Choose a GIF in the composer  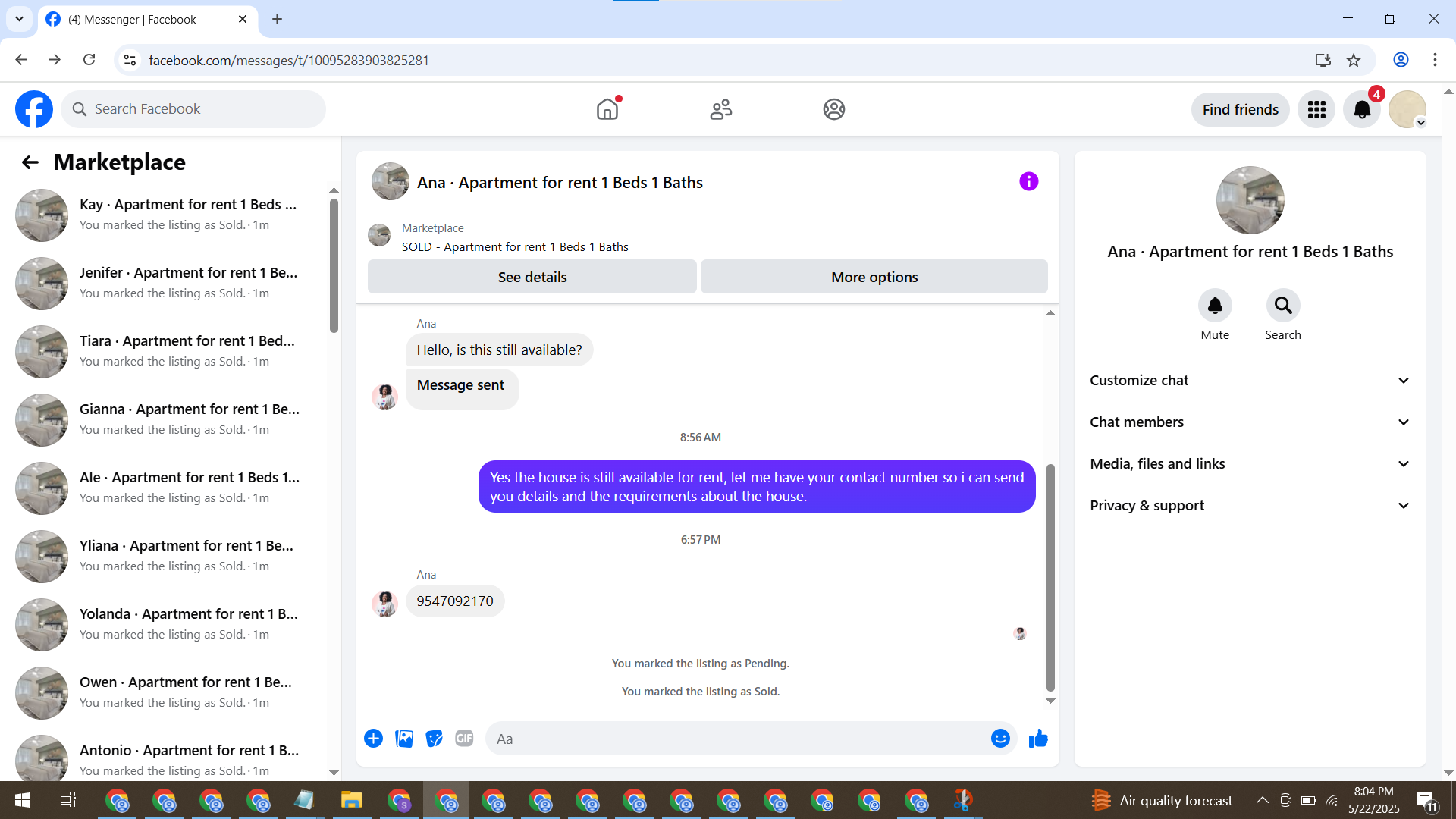(x=464, y=739)
